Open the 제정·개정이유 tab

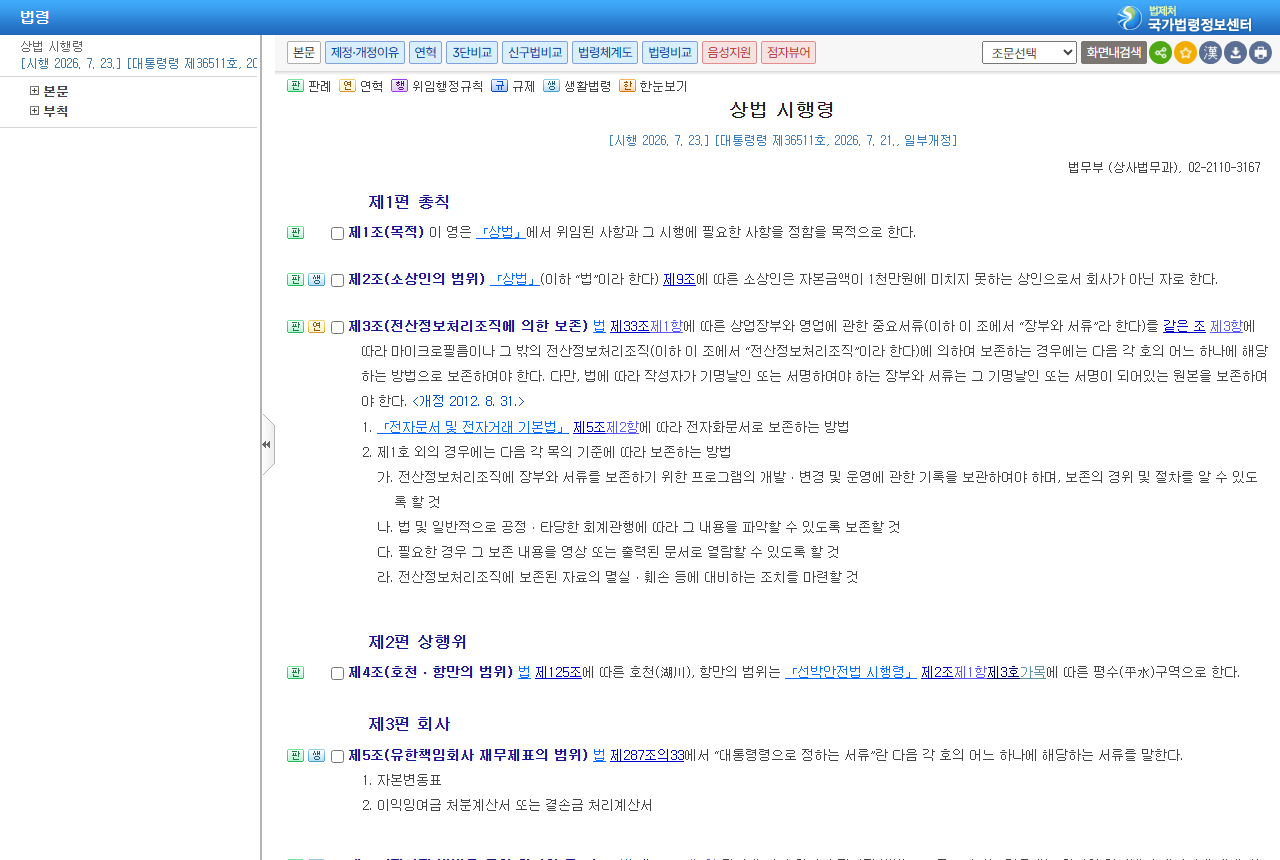click(x=365, y=53)
